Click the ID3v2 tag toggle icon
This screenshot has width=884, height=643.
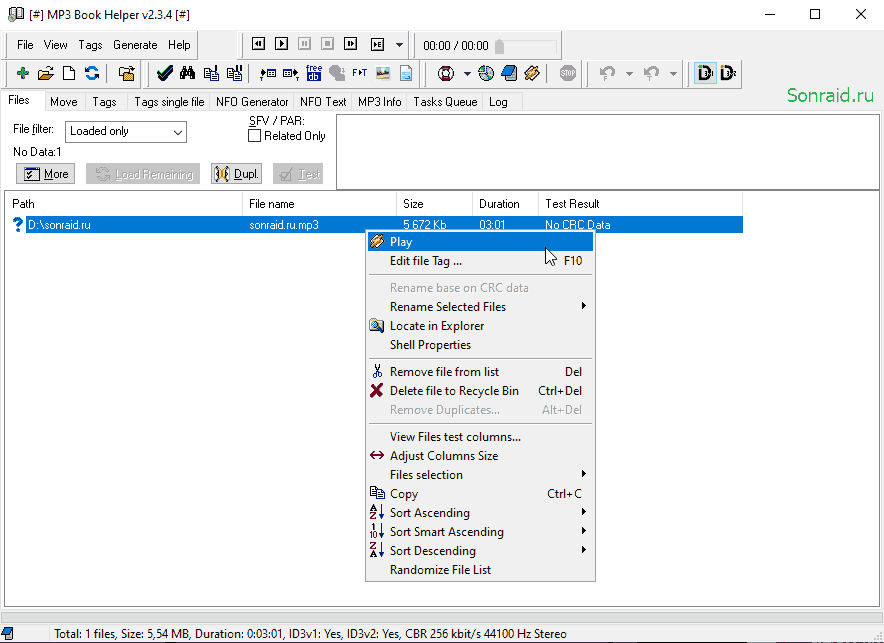pyautogui.click(x=728, y=73)
